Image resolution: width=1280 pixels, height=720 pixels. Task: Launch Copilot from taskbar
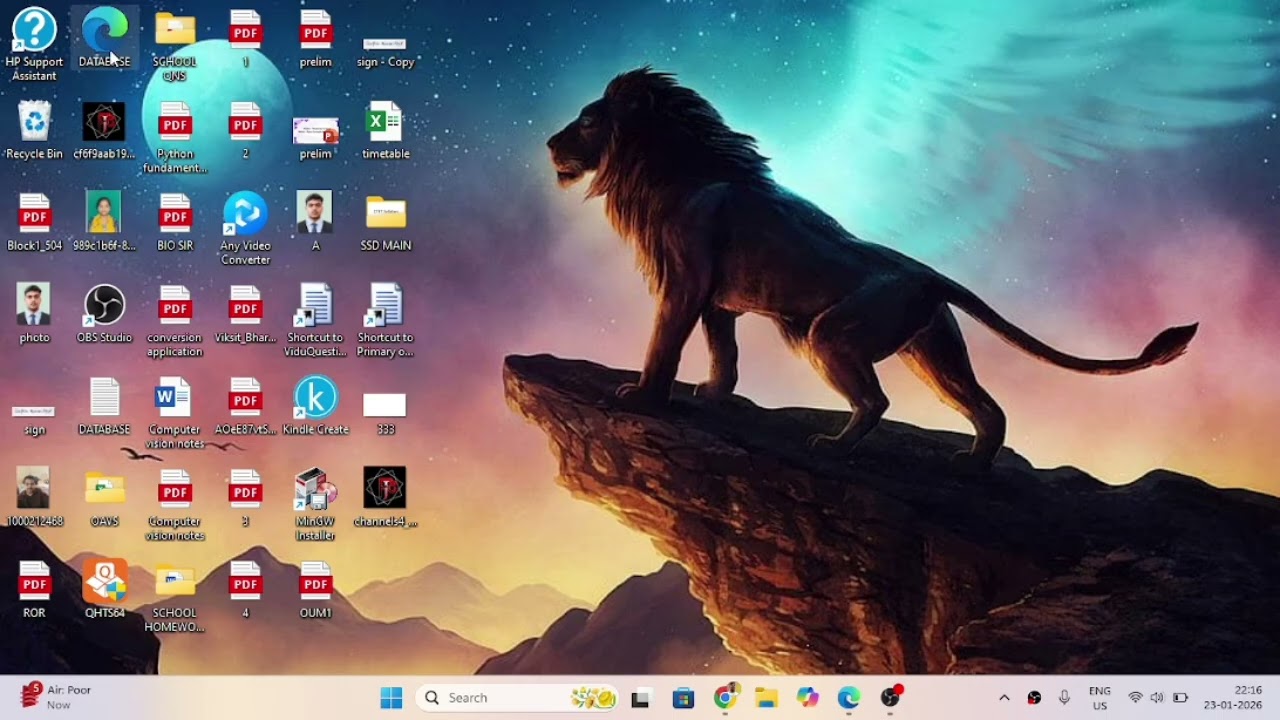(807, 698)
